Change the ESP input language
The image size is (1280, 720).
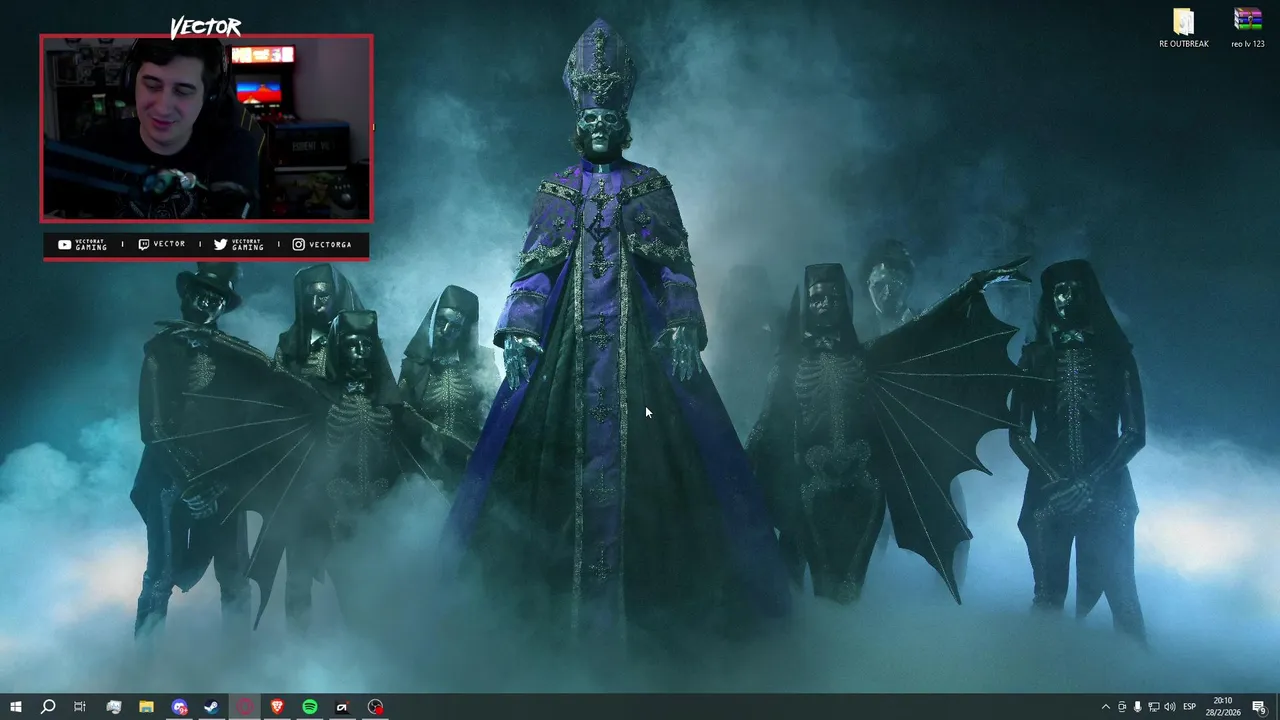point(1190,707)
